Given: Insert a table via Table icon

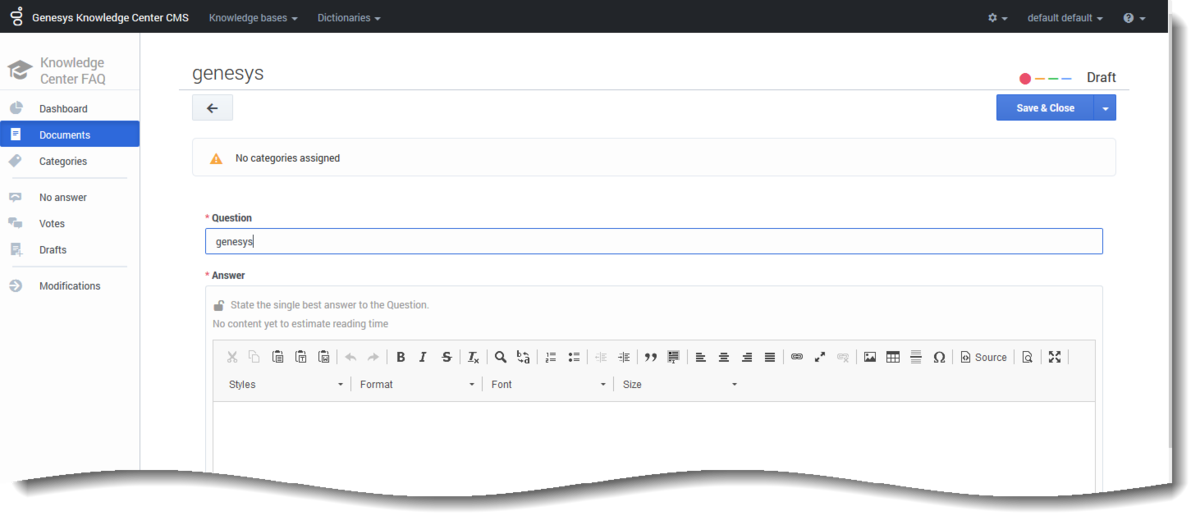Looking at the screenshot, I should [893, 357].
